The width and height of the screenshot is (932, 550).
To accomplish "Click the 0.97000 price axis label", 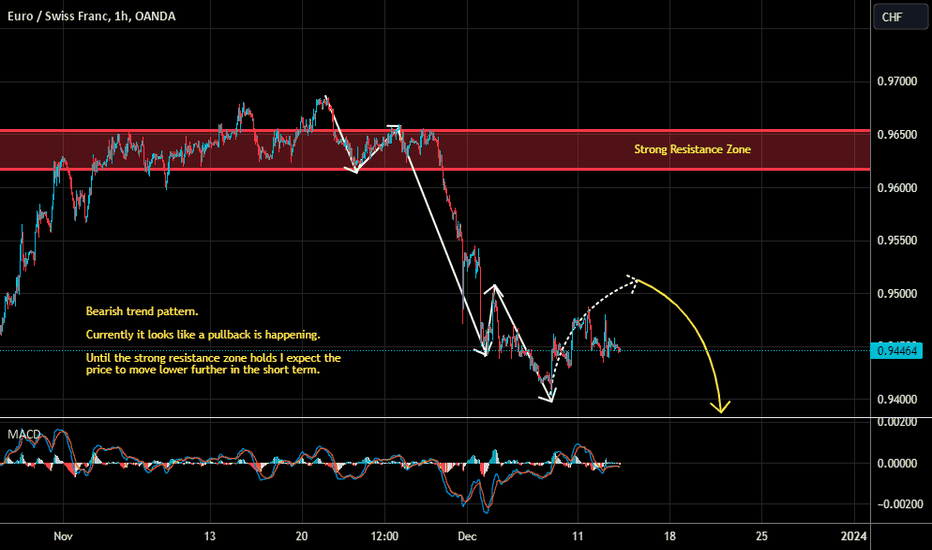I will (897, 81).
